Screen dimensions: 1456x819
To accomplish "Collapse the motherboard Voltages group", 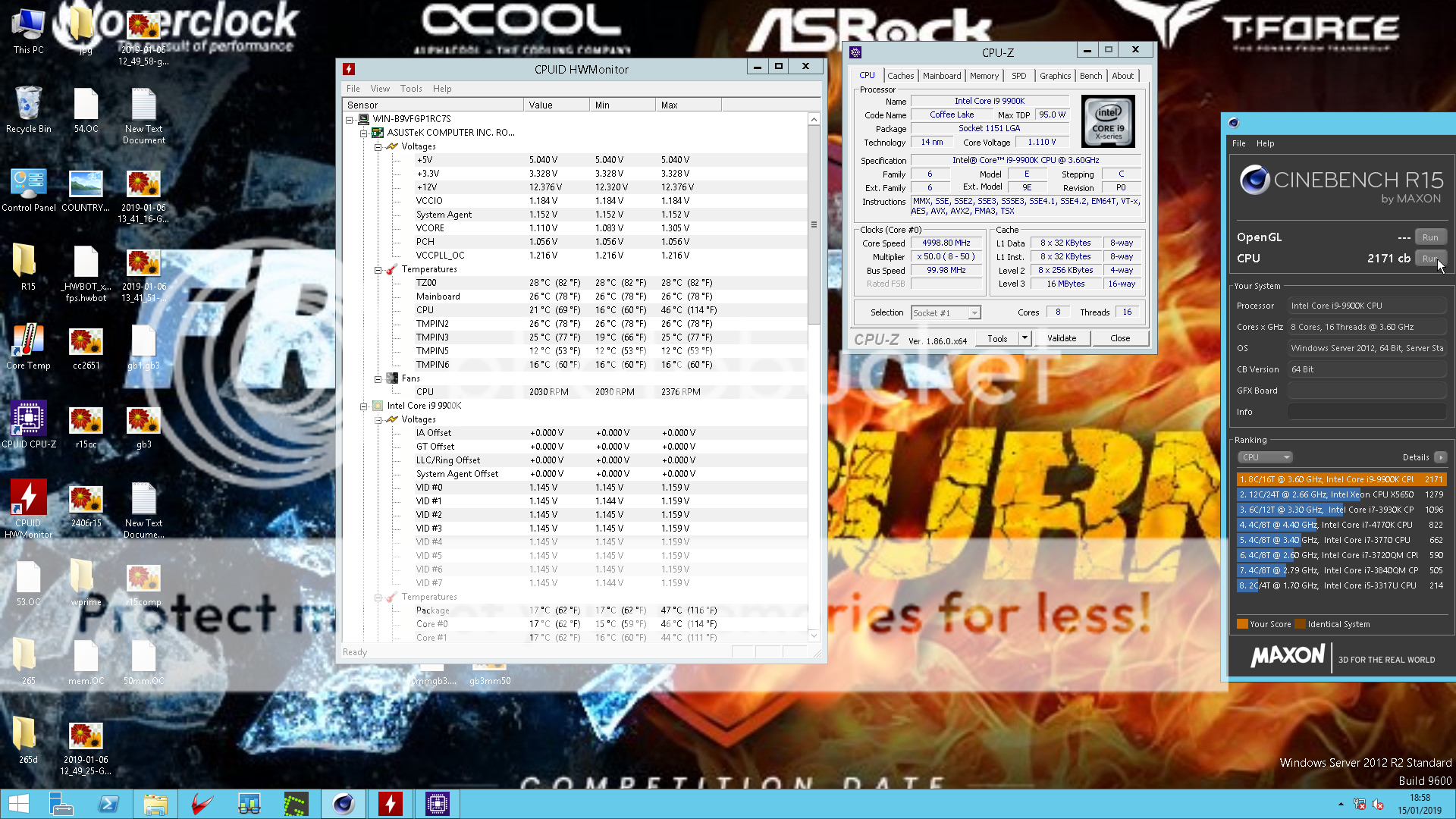I will click(378, 146).
